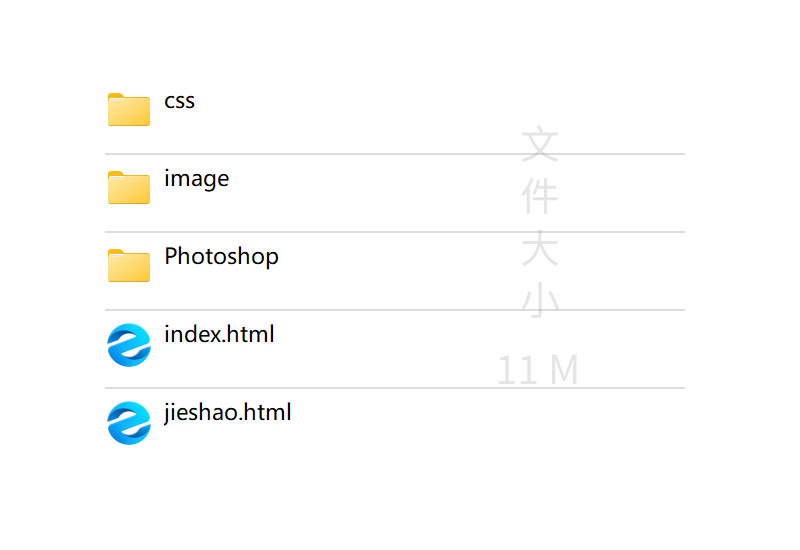The image size is (800, 550).
Task: Click the number 11 in the size text
Action: [518, 371]
